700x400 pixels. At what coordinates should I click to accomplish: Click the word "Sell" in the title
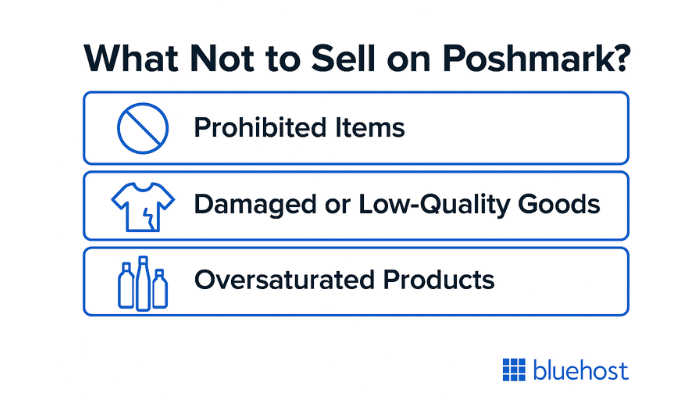click(x=343, y=58)
